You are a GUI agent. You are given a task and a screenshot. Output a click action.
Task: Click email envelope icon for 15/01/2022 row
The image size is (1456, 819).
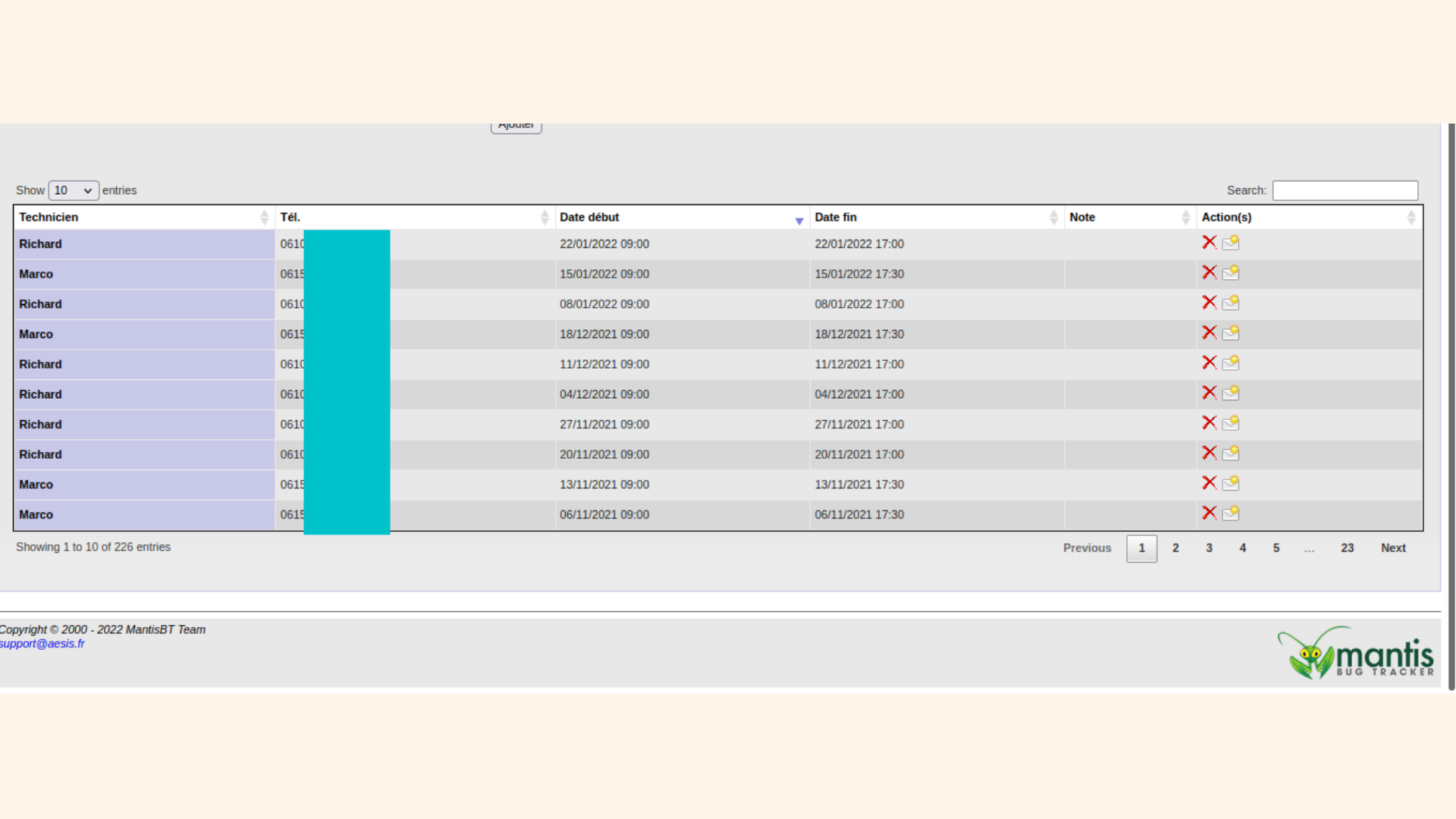1230,273
